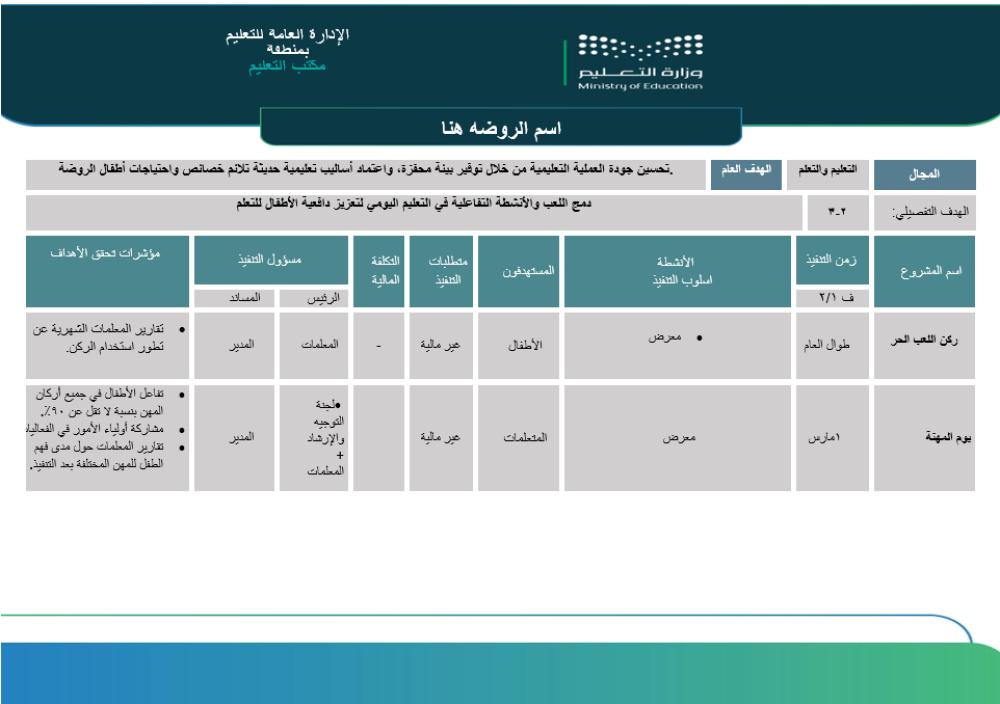1000x704 pixels.
Task: Click the مكتب التعليم header text
Action: tap(287, 66)
